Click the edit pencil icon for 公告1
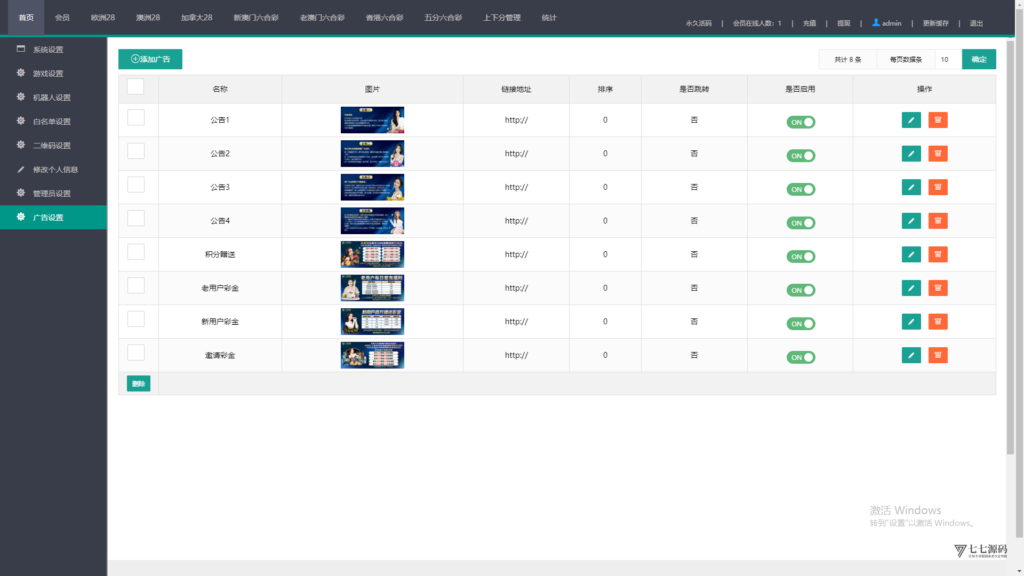Viewport: 1024px width, 576px height. click(x=911, y=120)
